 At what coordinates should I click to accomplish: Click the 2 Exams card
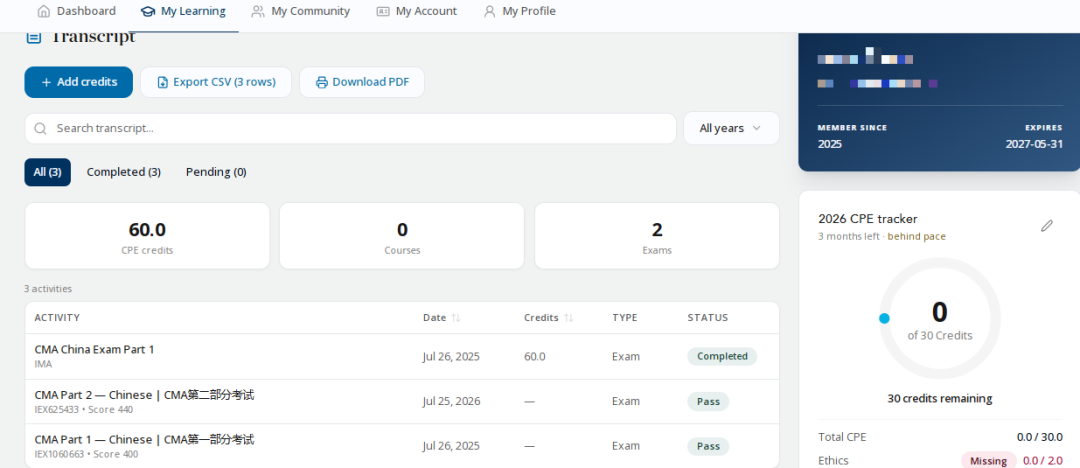point(657,236)
